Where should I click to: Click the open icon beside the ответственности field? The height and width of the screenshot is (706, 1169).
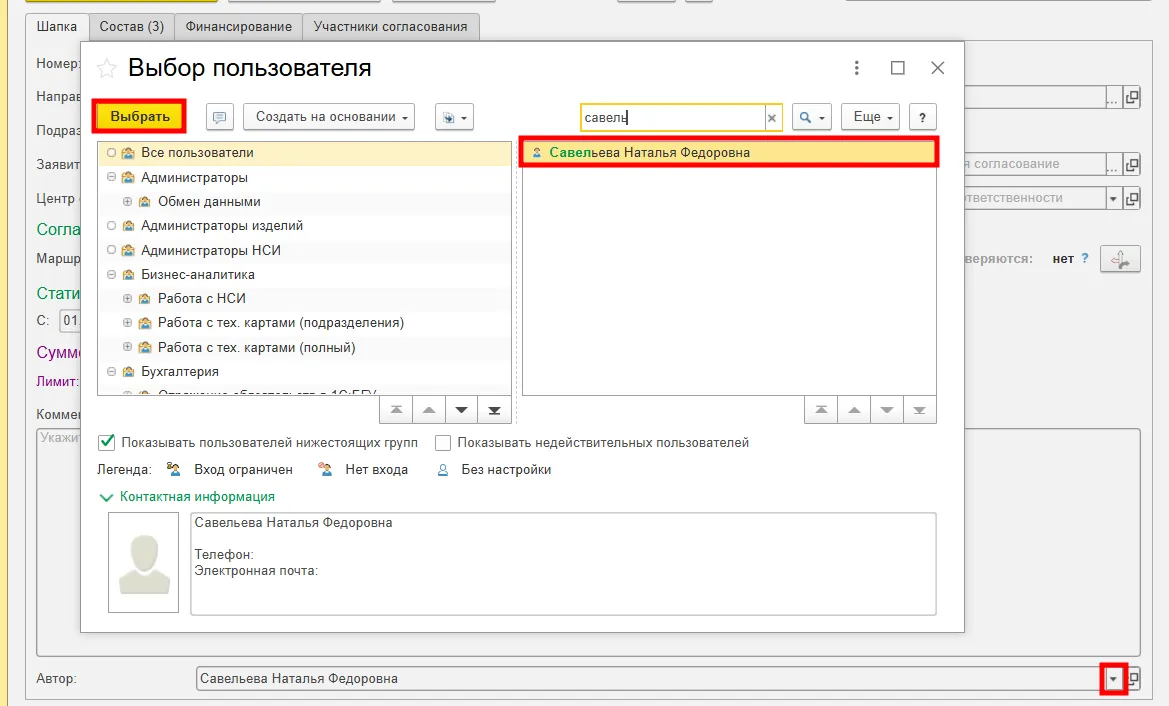point(1132,198)
